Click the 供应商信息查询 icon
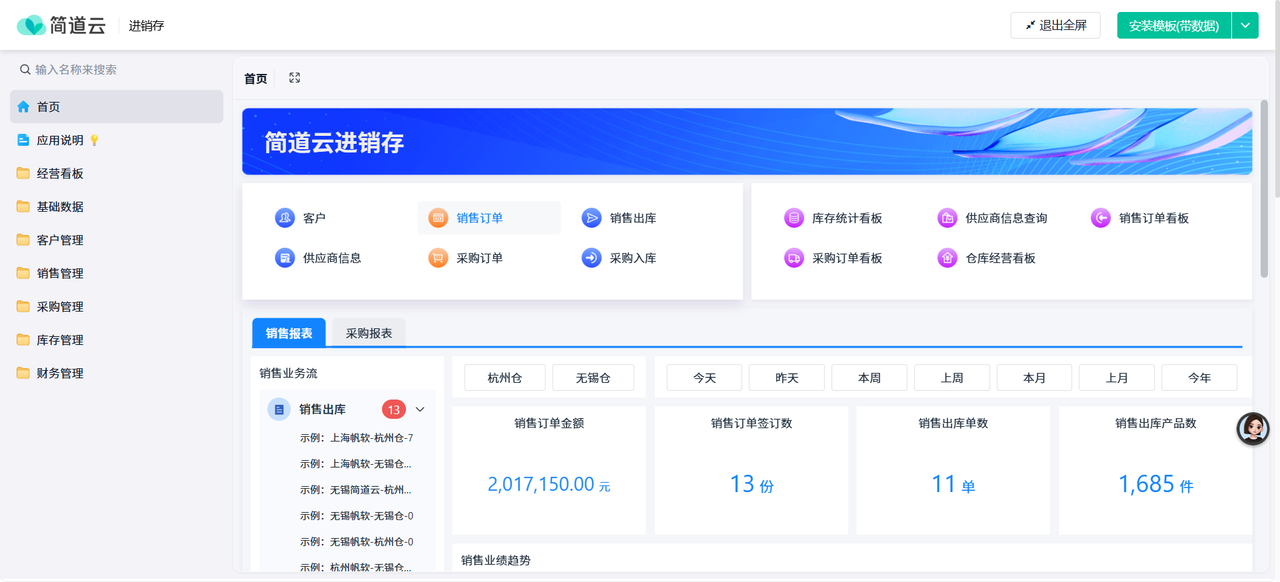 point(947,218)
